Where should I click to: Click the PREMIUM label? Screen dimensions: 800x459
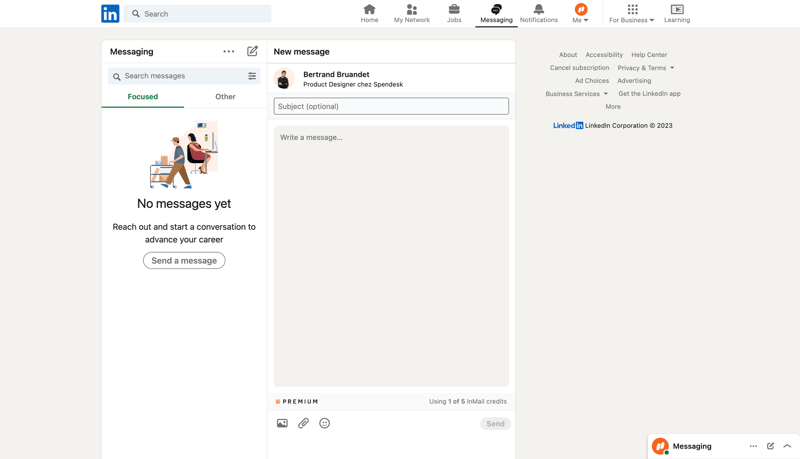point(297,401)
